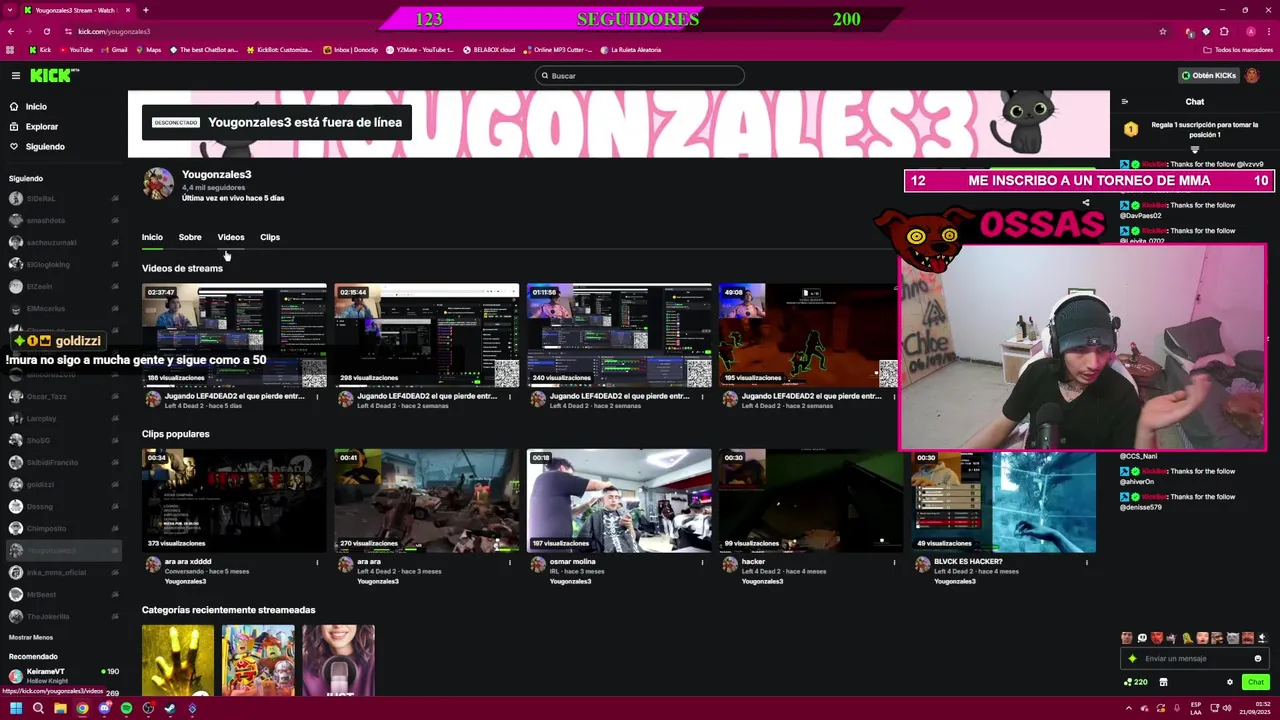Switch to the Clips tab

click(270, 238)
